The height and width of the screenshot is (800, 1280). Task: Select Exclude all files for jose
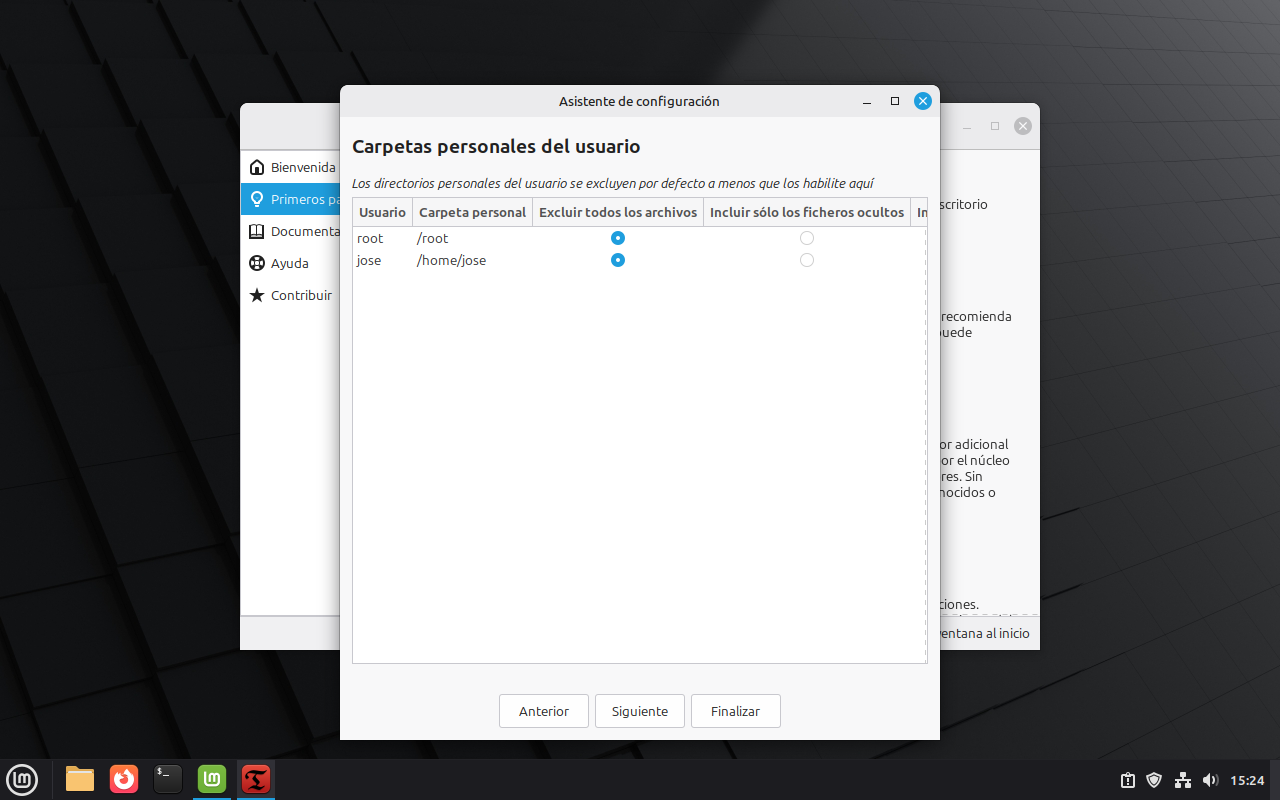coord(618,260)
